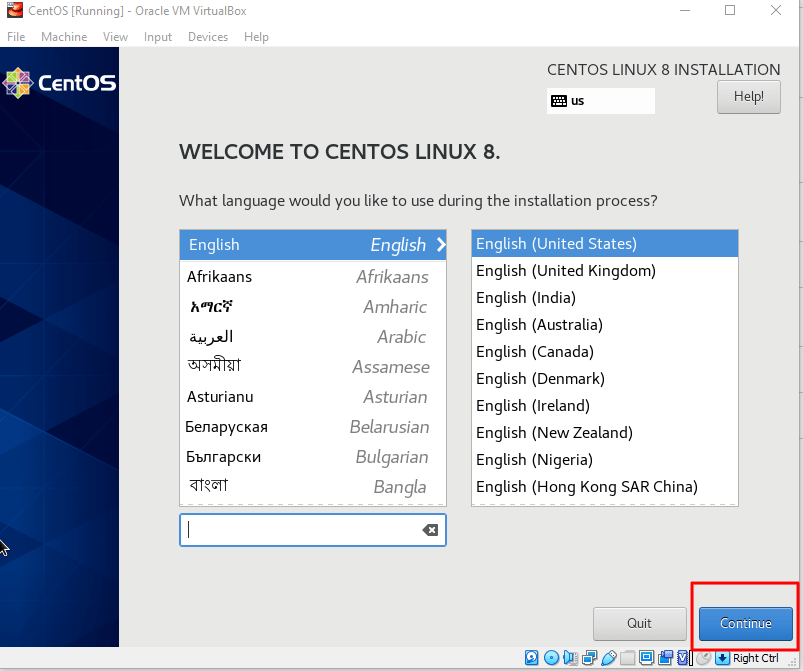Click the us keyboard layout indicator
The height and width of the screenshot is (671, 803).
point(601,101)
